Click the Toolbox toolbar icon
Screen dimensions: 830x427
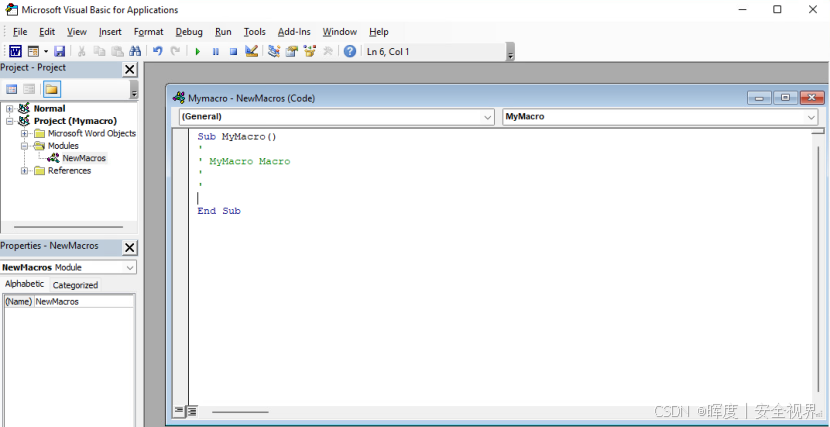coord(328,51)
